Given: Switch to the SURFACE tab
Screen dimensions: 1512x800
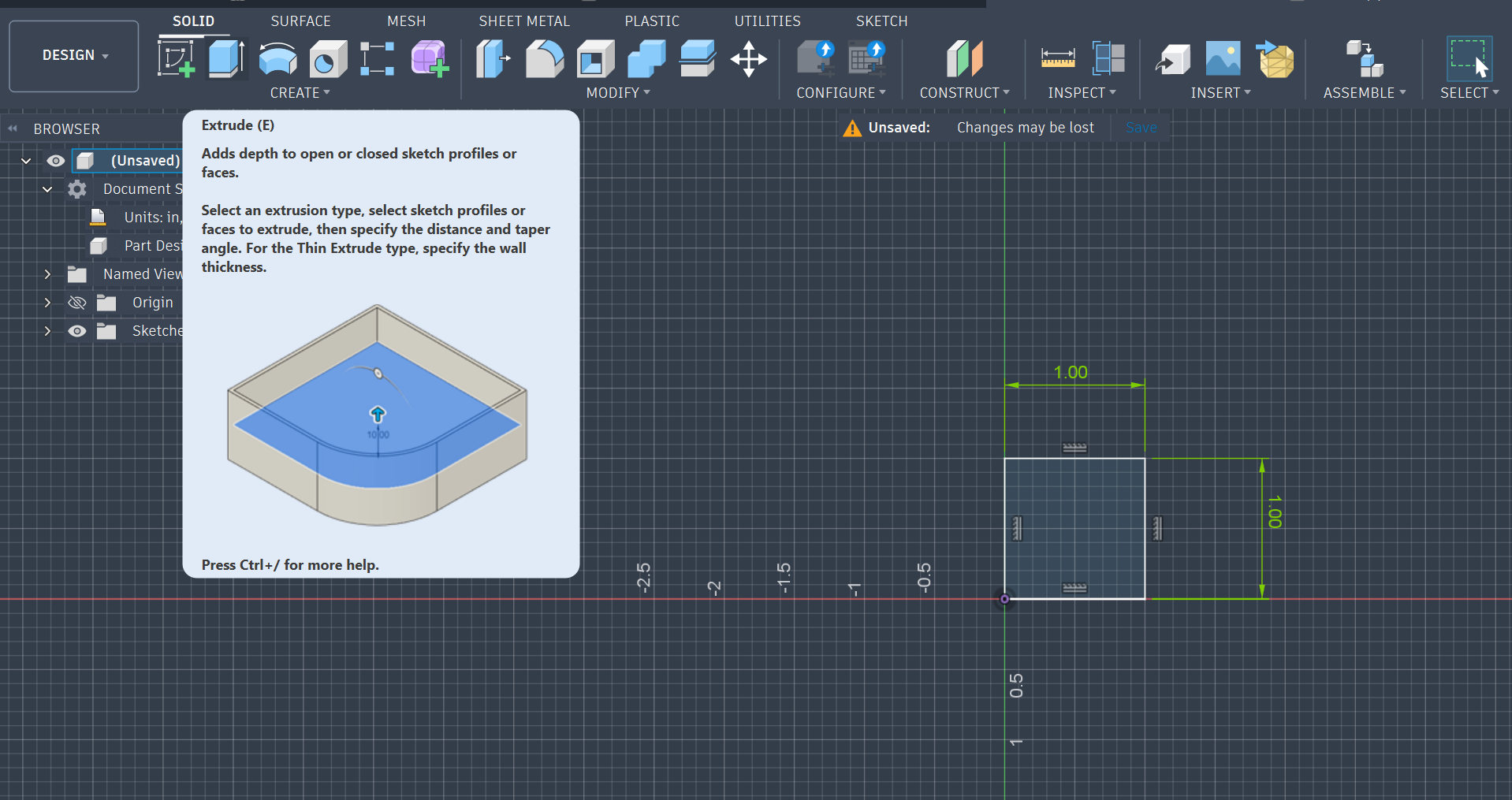Looking at the screenshot, I should pos(300,21).
